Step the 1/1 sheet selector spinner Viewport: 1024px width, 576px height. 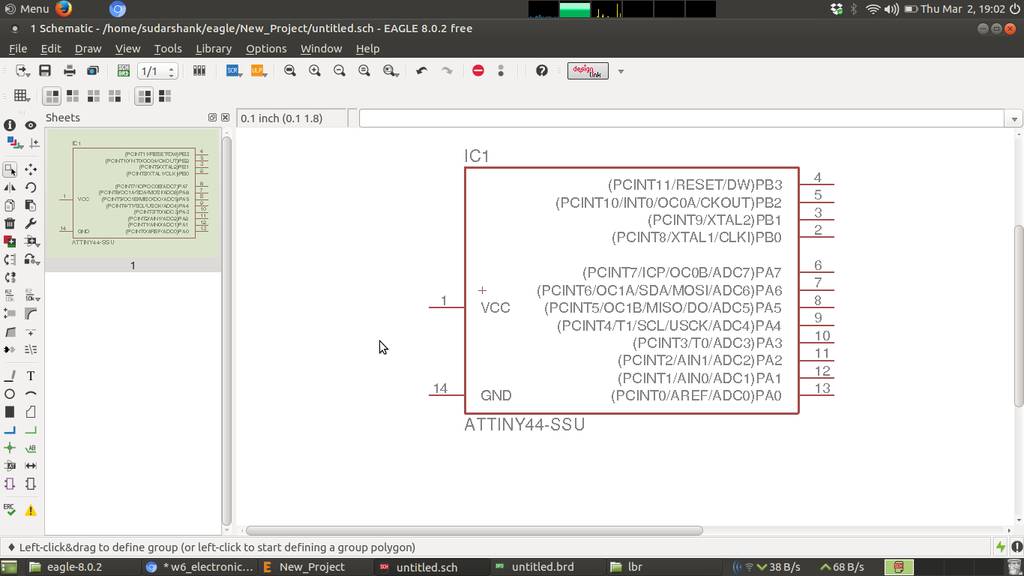[x=172, y=71]
